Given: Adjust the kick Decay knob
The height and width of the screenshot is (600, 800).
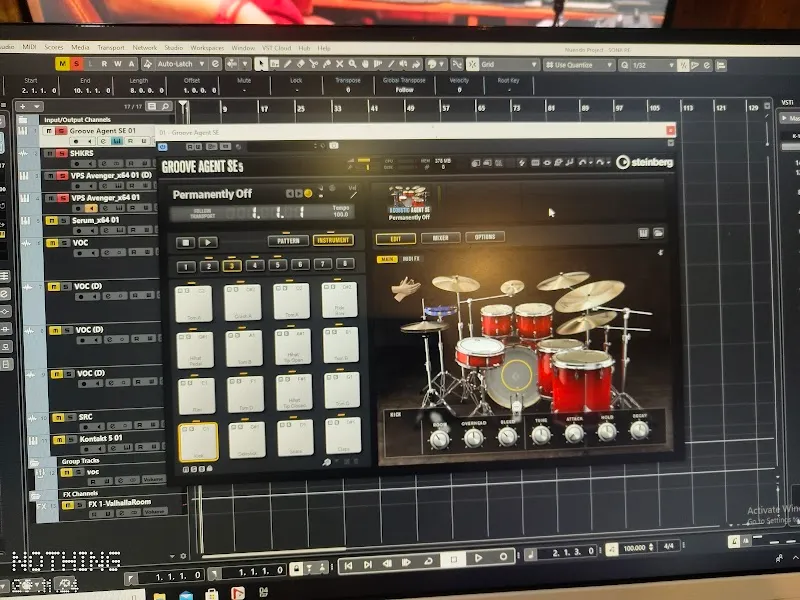Looking at the screenshot, I should 639,430.
